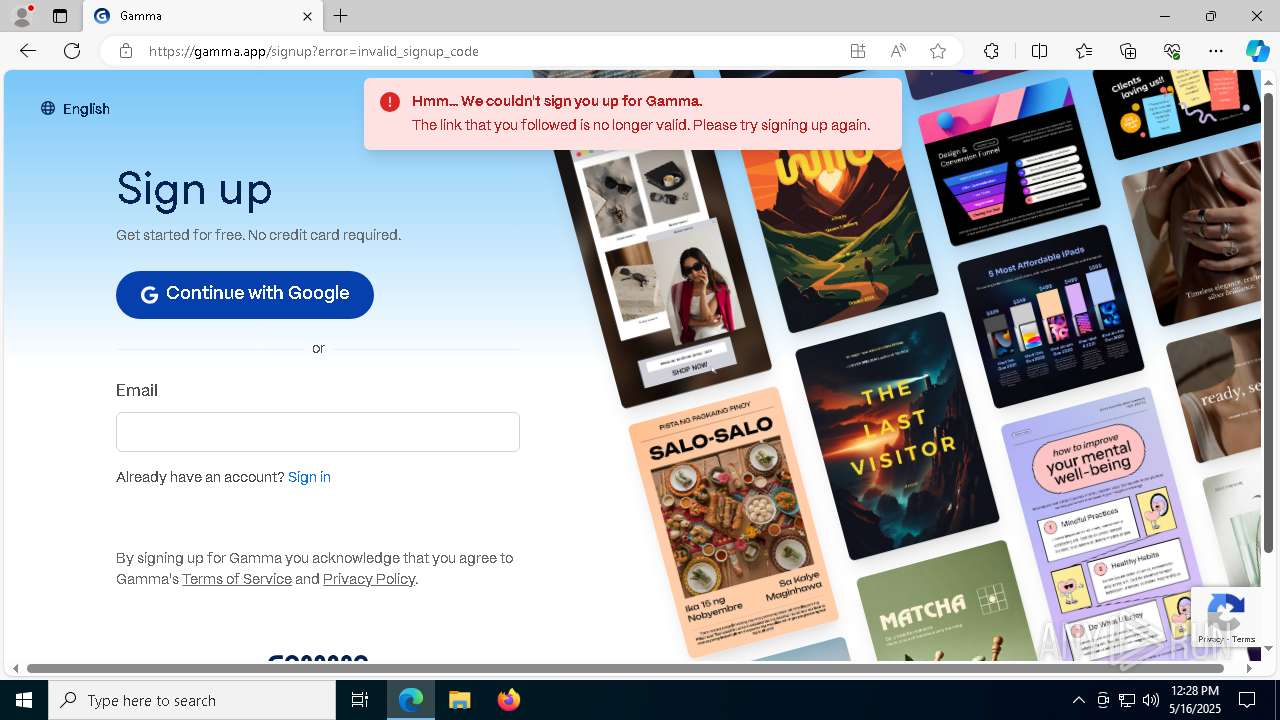Open Collections icon
Screen dimensions: 1280x720
[x=1128, y=51]
